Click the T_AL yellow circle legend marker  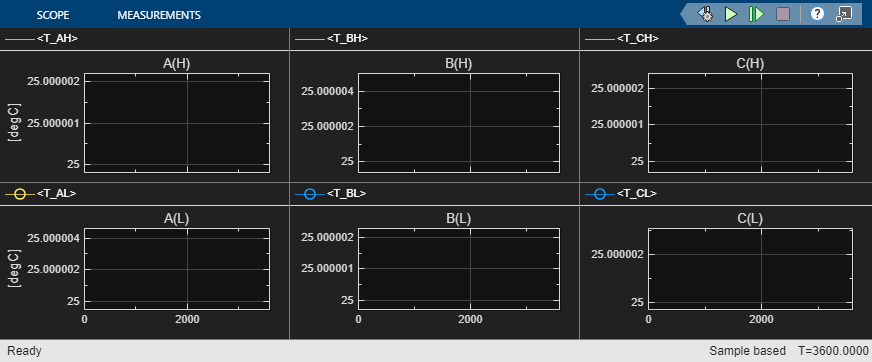tap(20, 194)
